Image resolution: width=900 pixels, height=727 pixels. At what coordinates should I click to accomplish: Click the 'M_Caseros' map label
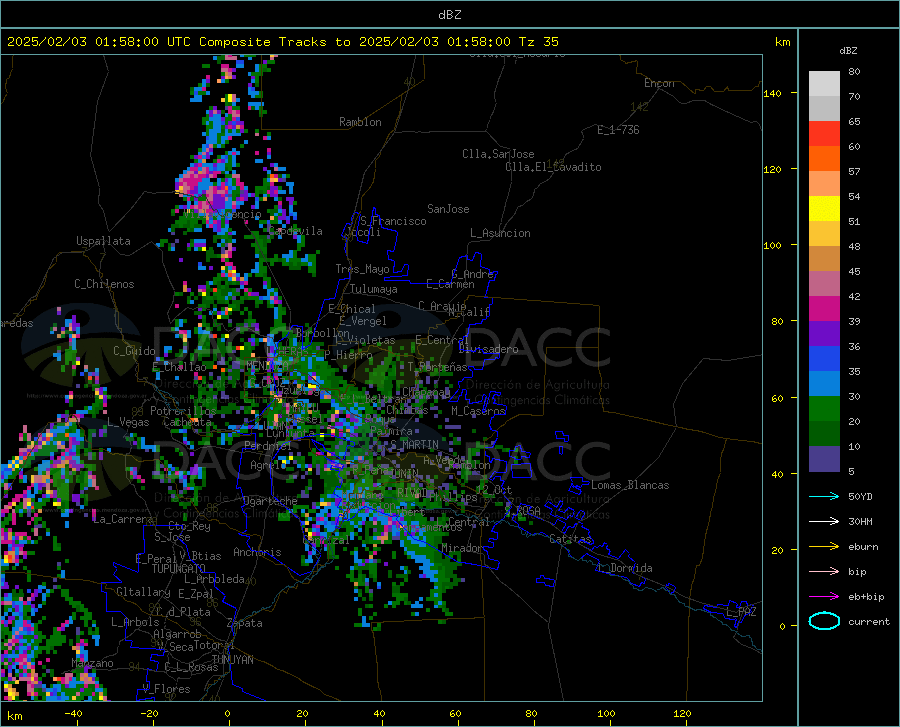pos(478,411)
